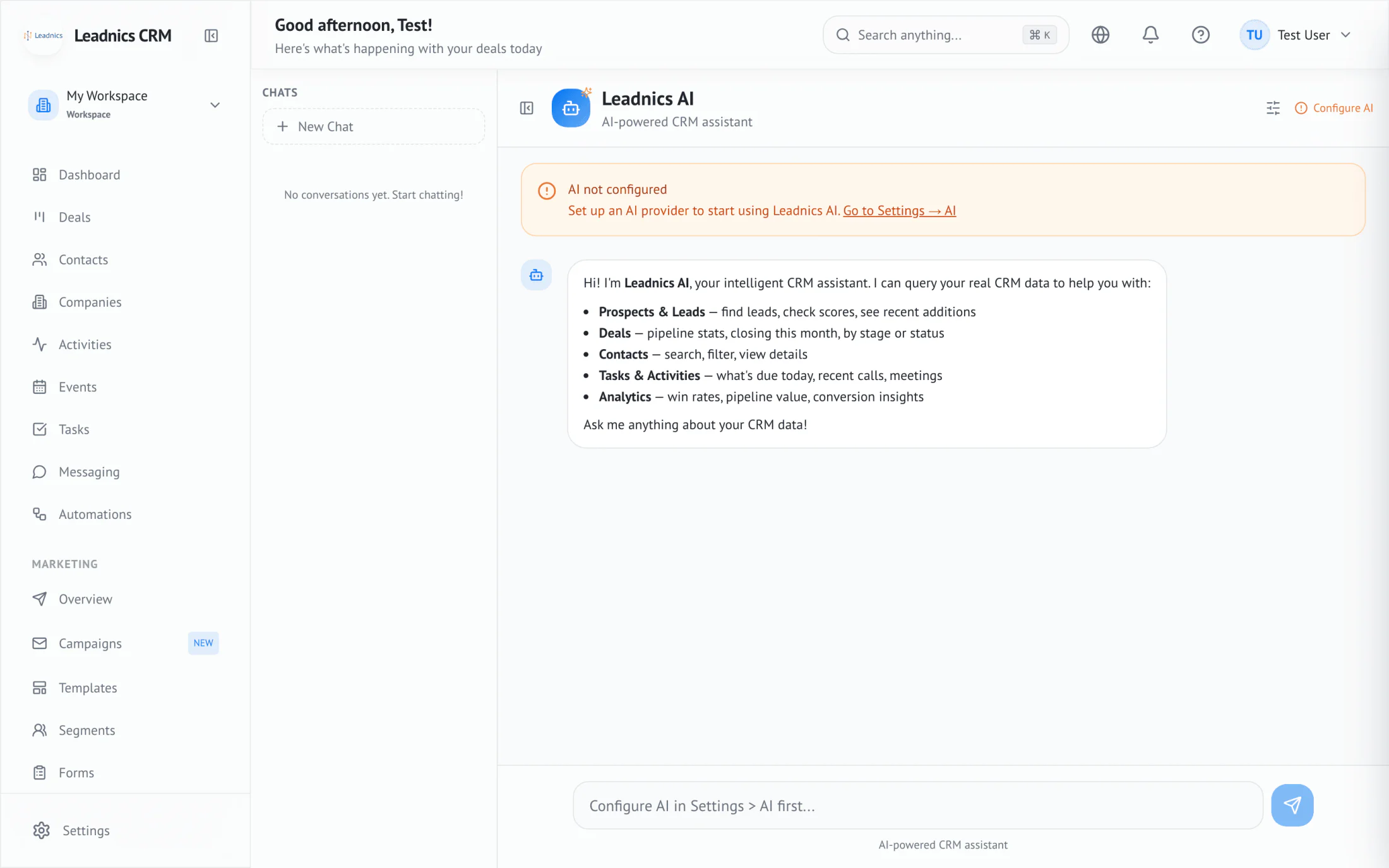Expand the Test User account dropdown
This screenshot has height=868, width=1389.
point(1345,35)
